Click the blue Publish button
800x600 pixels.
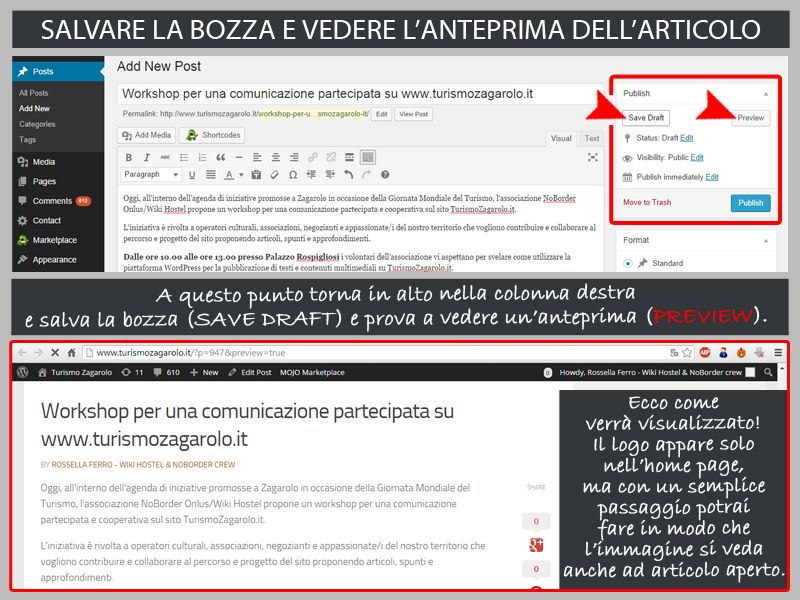tap(751, 203)
